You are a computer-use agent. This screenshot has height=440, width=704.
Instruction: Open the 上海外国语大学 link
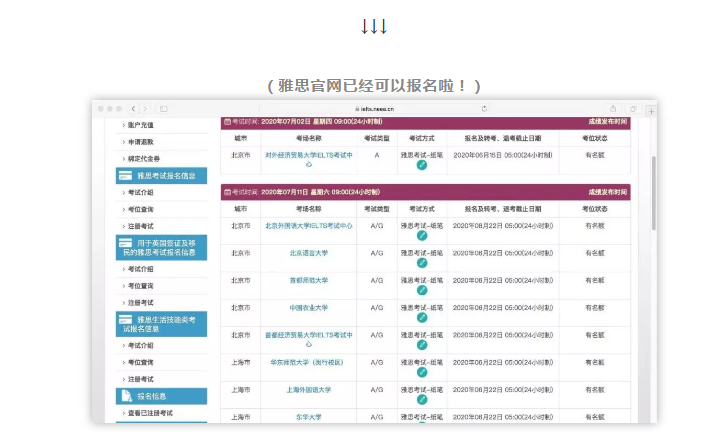(309, 390)
